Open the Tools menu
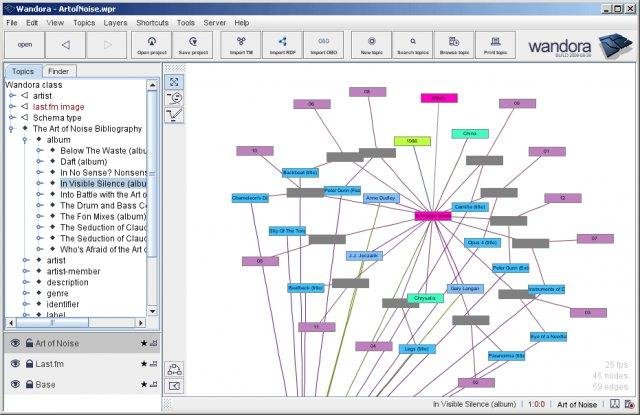The width and height of the screenshot is (640, 415). click(x=186, y=23)
